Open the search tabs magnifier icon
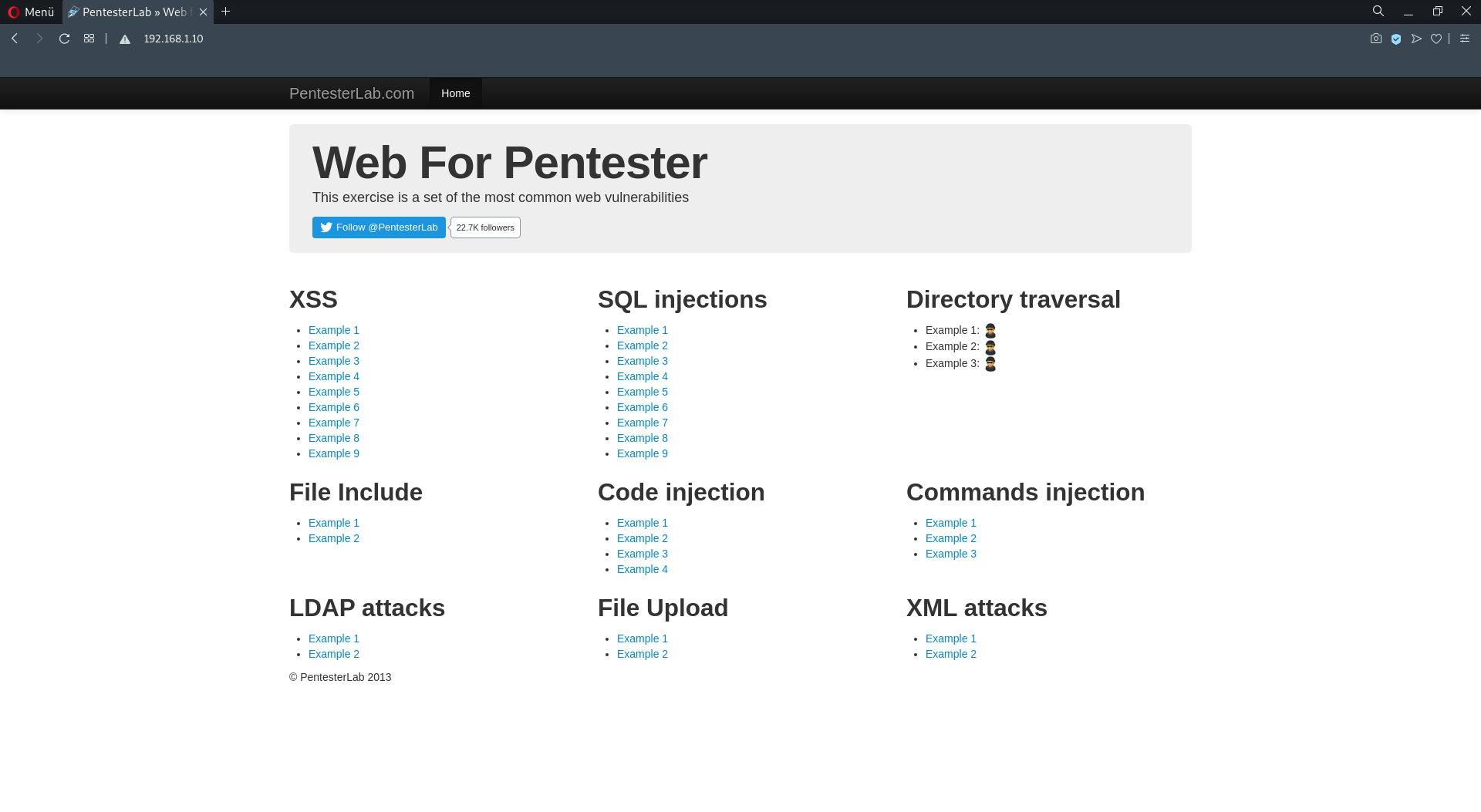This screenshot has height=812, width=1481. (x=1378, y=12)
